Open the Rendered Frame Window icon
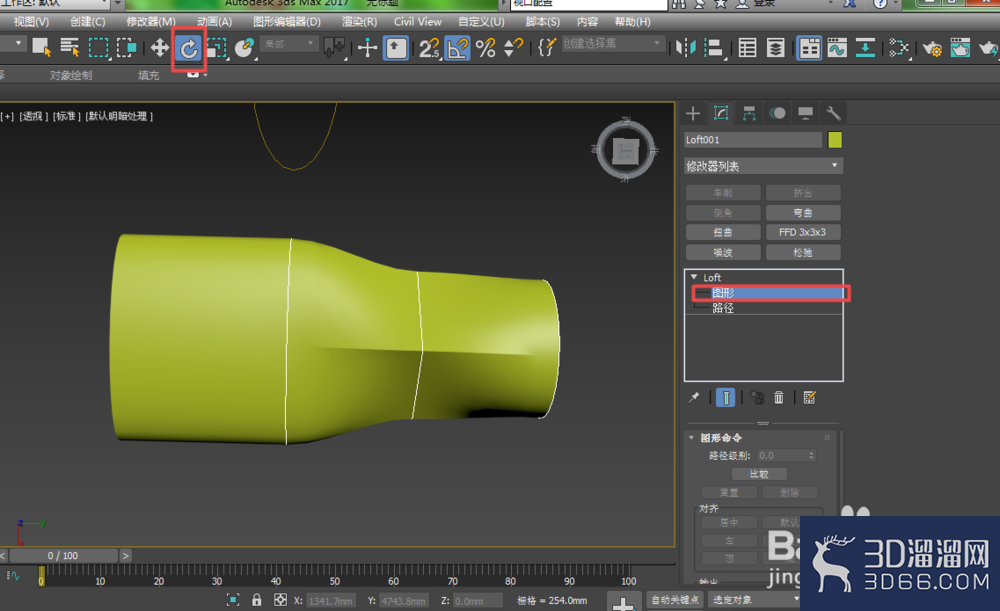1000x611 pixels. tap(960, 48)
